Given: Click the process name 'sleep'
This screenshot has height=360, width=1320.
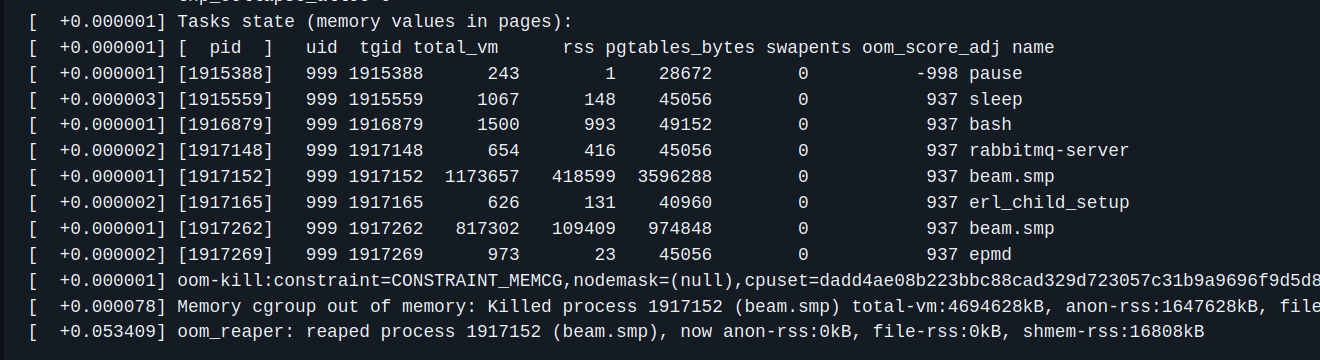Looking at the screenshot, I should click(x=996, y=99).
